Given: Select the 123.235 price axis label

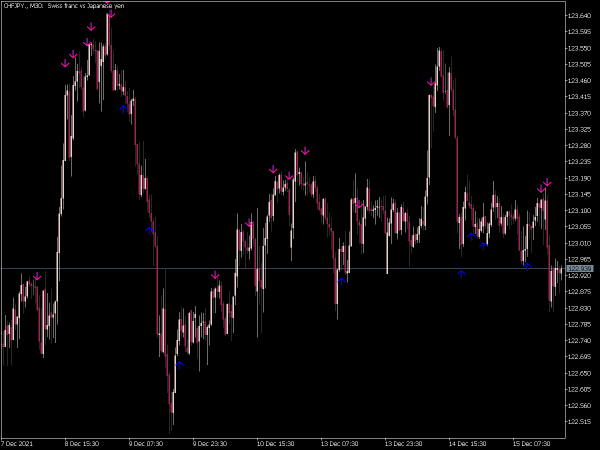Looking at the screenshot, I should [579, 162].
